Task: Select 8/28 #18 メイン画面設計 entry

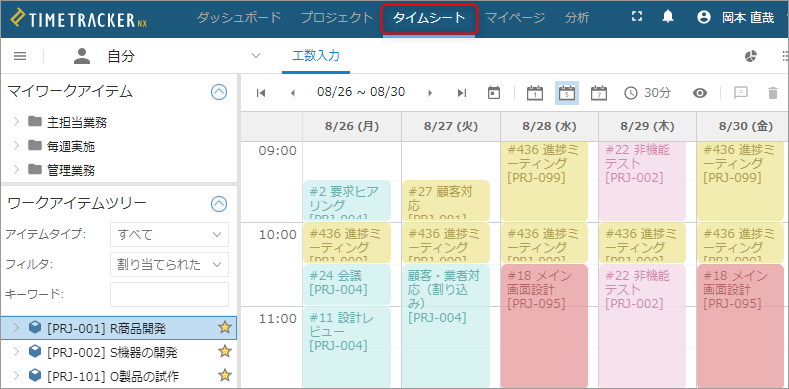Action: 544,326
